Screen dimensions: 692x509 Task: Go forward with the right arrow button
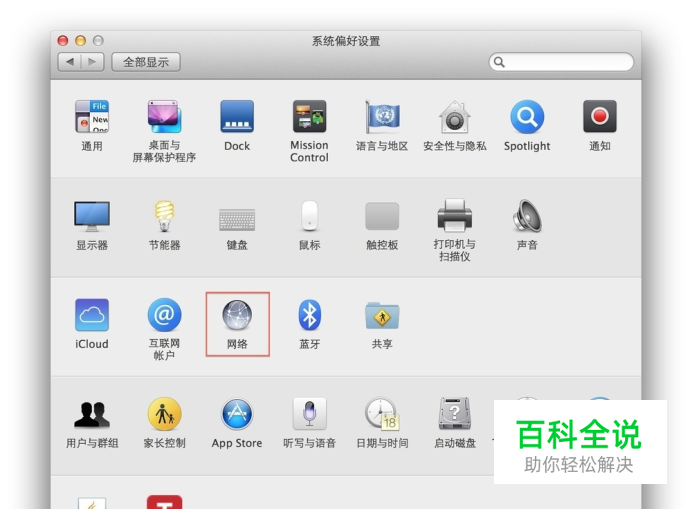click(92, 62)
